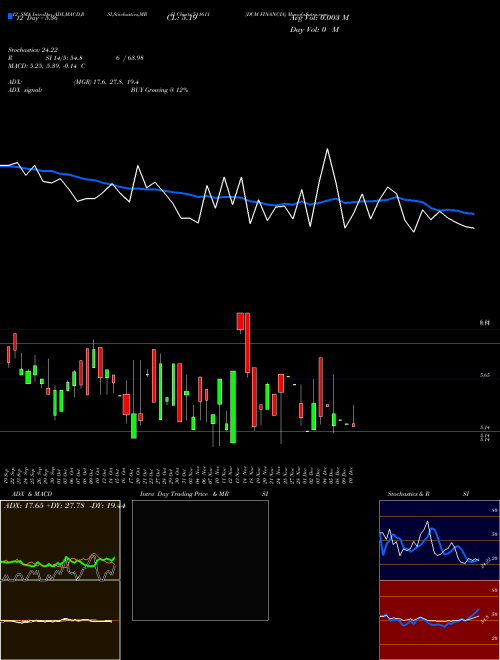Click the last candlestick on the chart
Viewport: 500px width, 660px height.
tap(354, 425)
